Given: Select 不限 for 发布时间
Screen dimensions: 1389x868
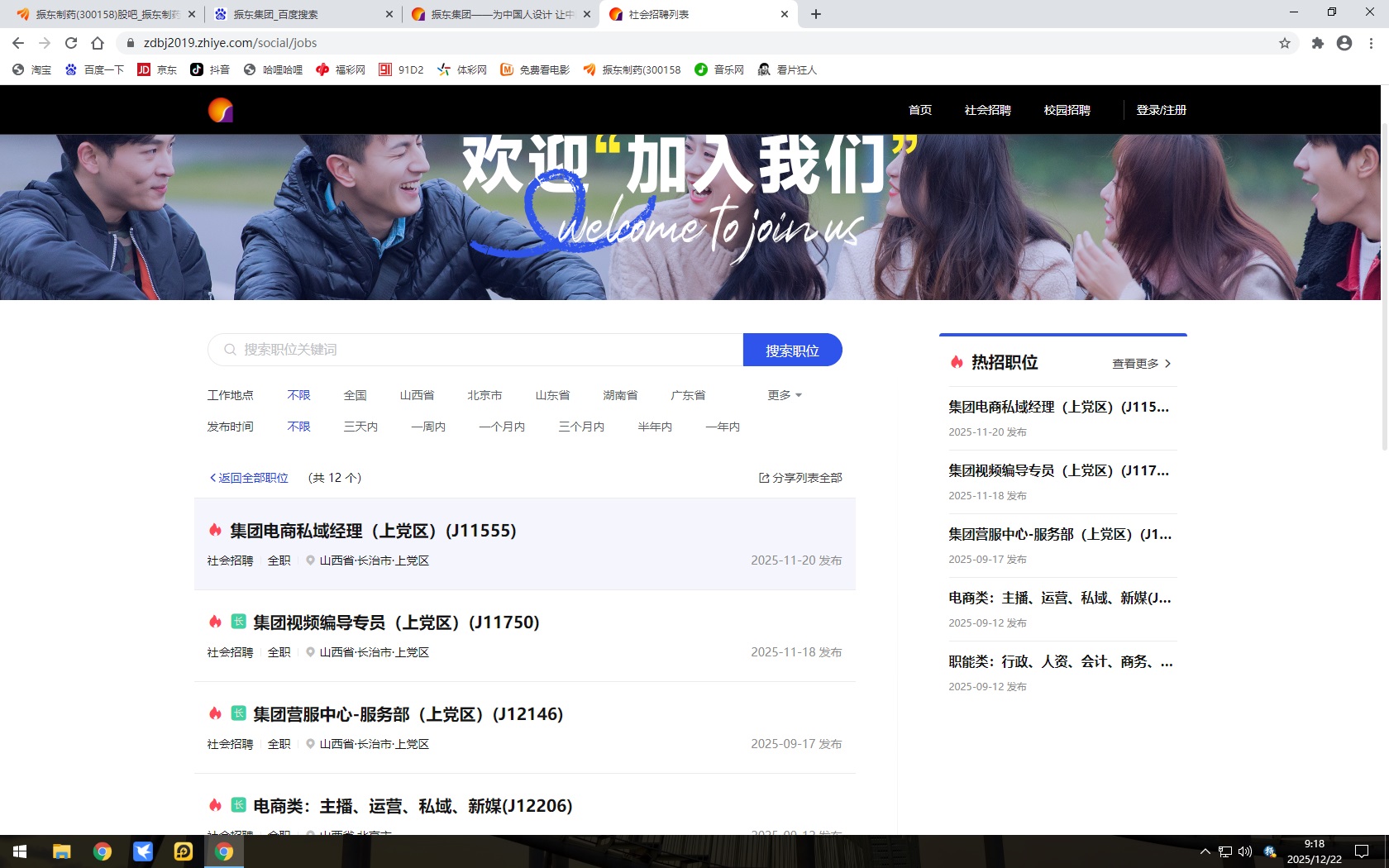Looking at the screenshot, I should click(298, 427).
